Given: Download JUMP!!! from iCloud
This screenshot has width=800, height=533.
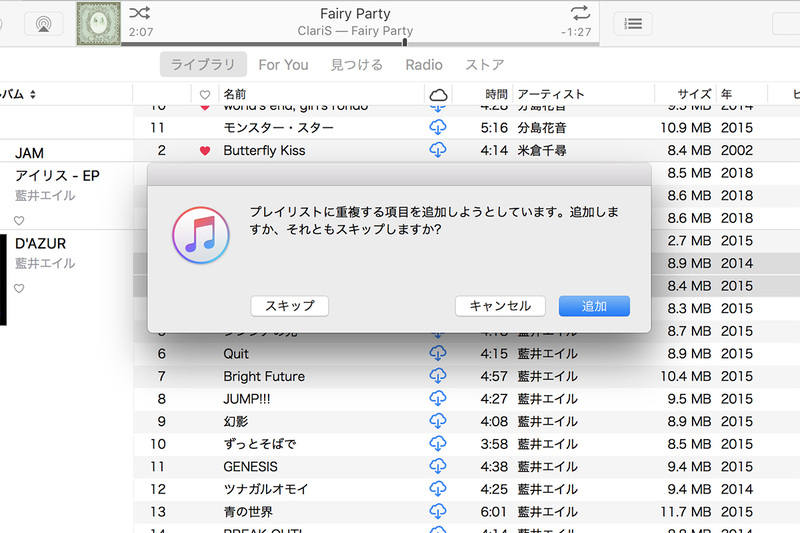Looking at the screenshot, I should [x=438, y=398].
